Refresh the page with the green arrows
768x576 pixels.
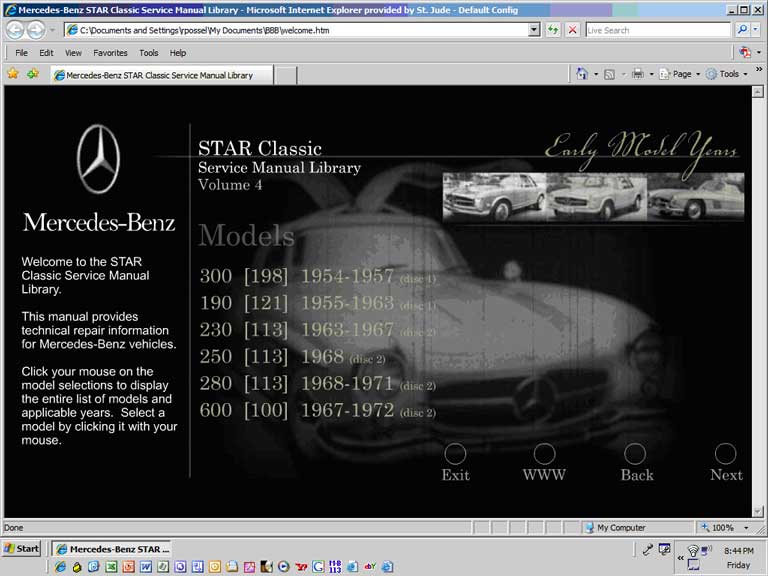point(553,30)
